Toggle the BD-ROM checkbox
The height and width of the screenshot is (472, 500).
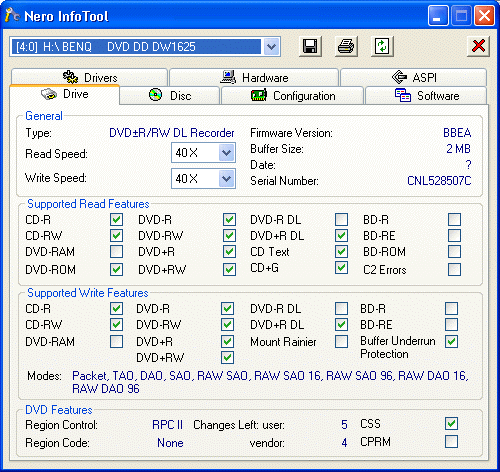click(454, 252)
